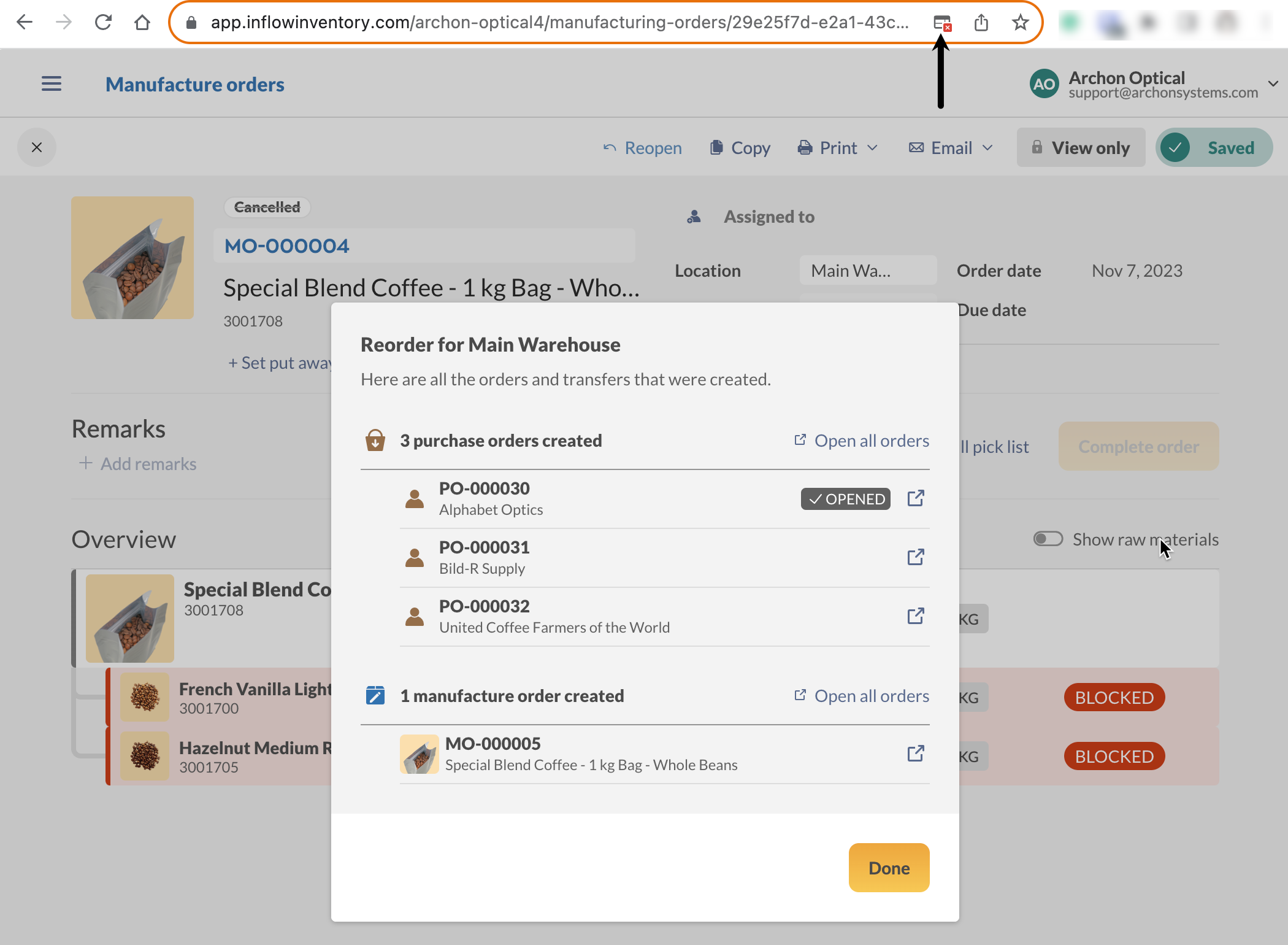Open MO-000005 via its external link icon
Viewport: 1288px width, 945px height.
[x=915, y=754]
